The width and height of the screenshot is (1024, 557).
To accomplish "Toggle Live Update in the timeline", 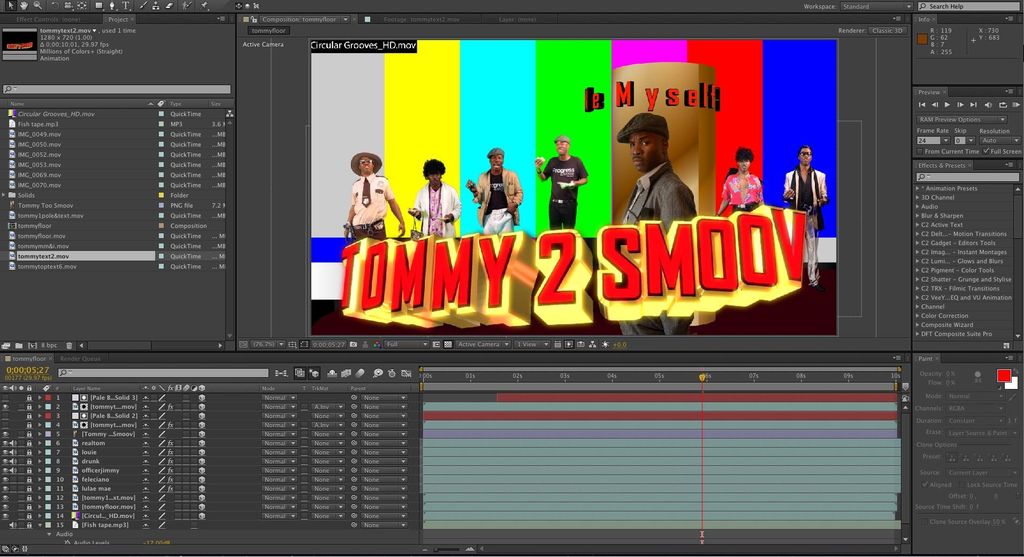I will [300, 373].
